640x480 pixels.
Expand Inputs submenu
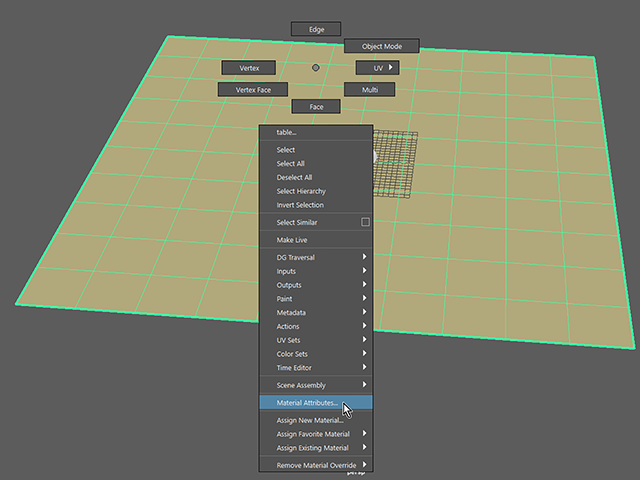click(x=316, y=271)
